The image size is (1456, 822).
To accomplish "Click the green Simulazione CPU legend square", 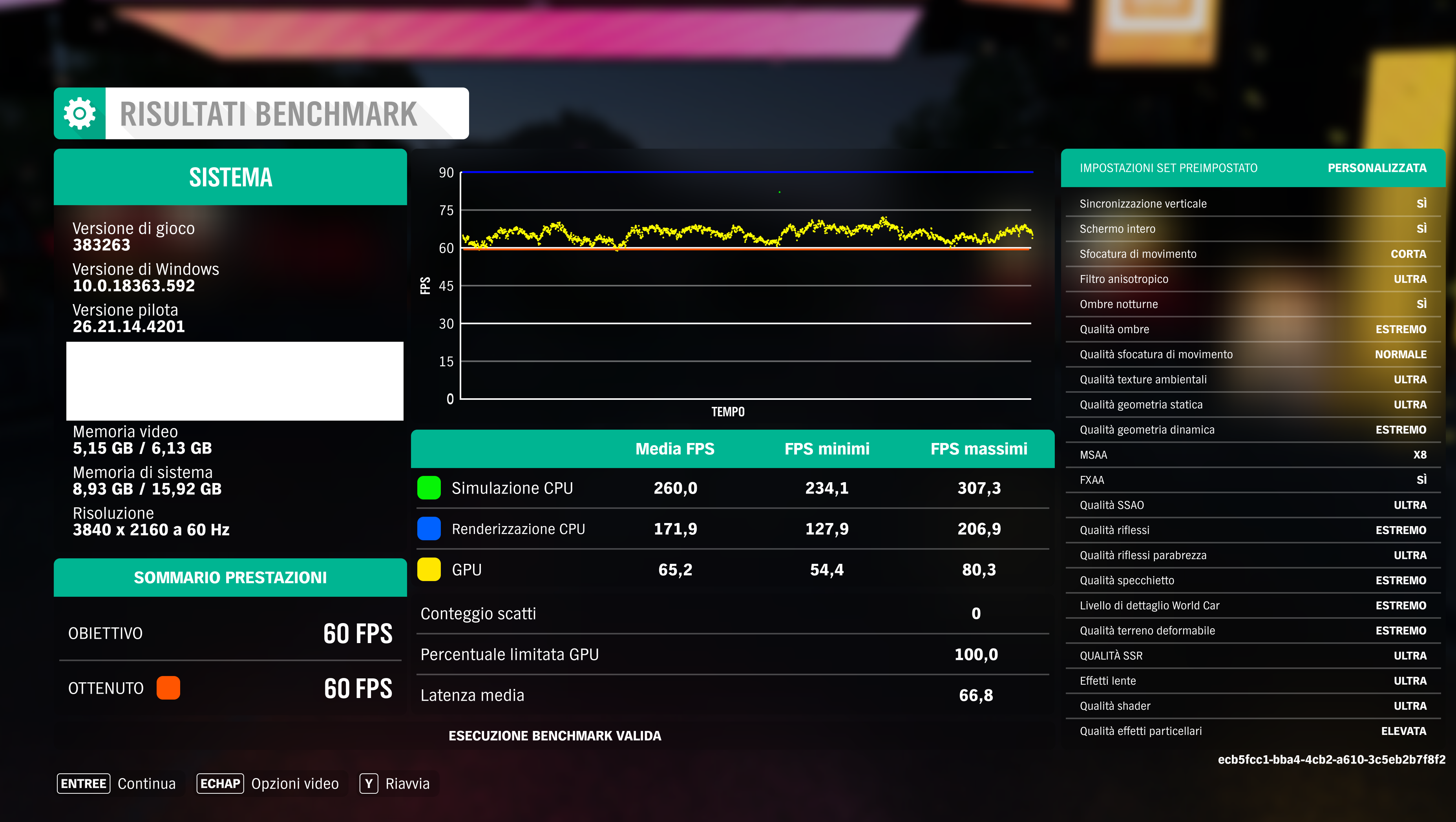I will click(428, 488).
